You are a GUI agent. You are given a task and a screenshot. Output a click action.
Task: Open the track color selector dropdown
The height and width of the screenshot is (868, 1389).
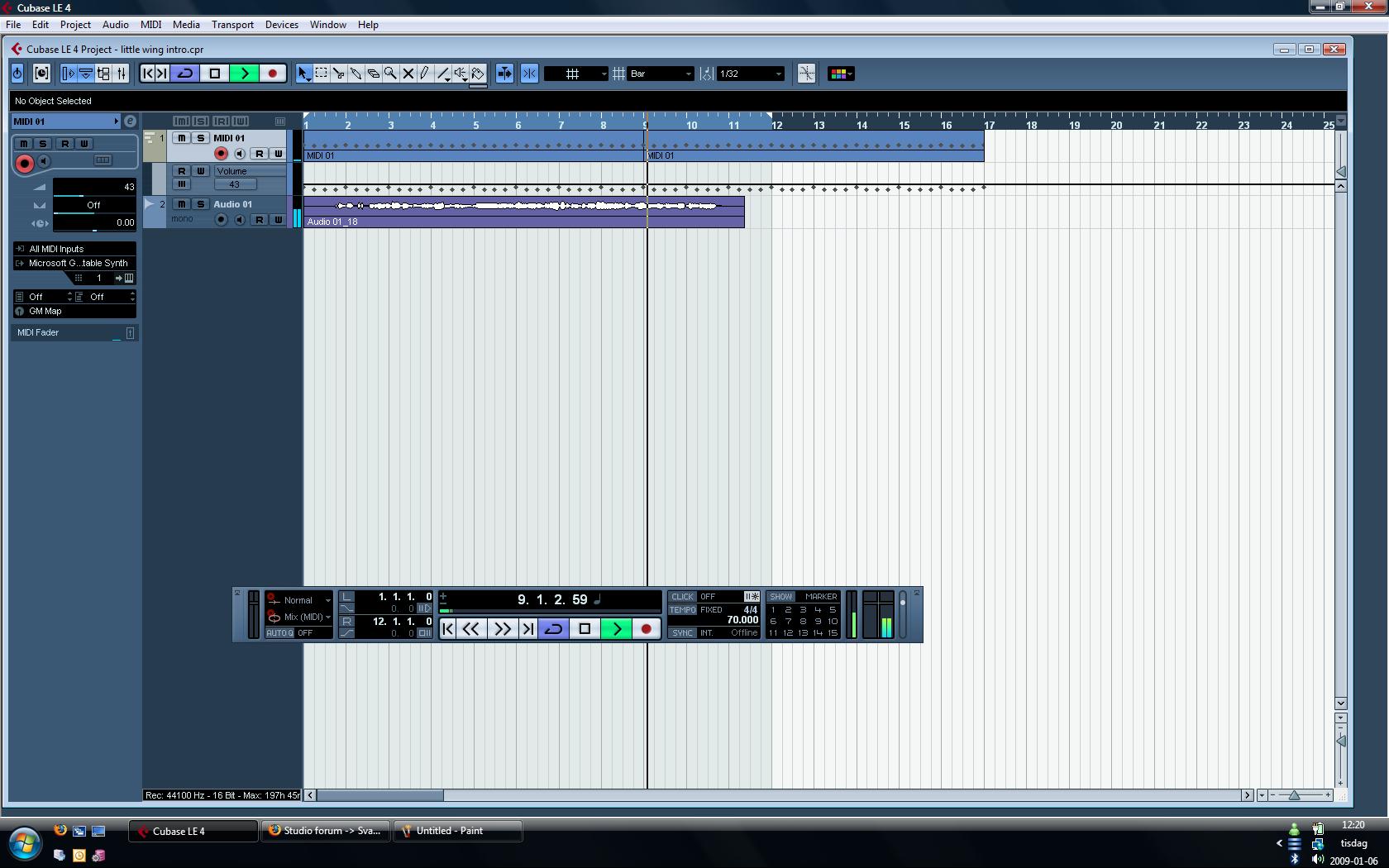pos(841,74)
